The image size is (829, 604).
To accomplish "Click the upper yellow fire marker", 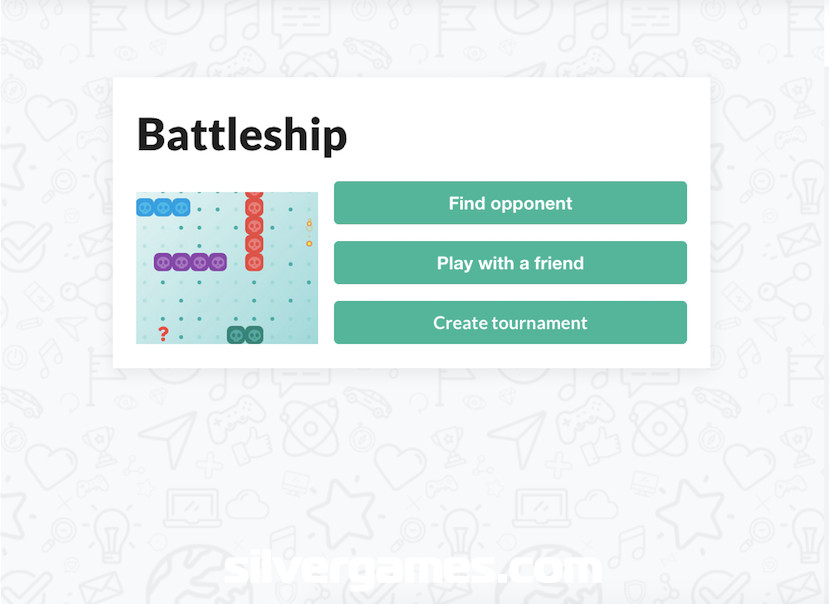I will click(x=309, y=224).
